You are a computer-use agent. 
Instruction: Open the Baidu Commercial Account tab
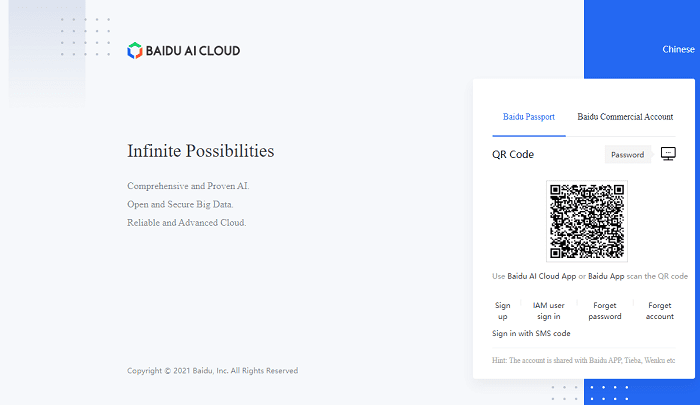625,117
